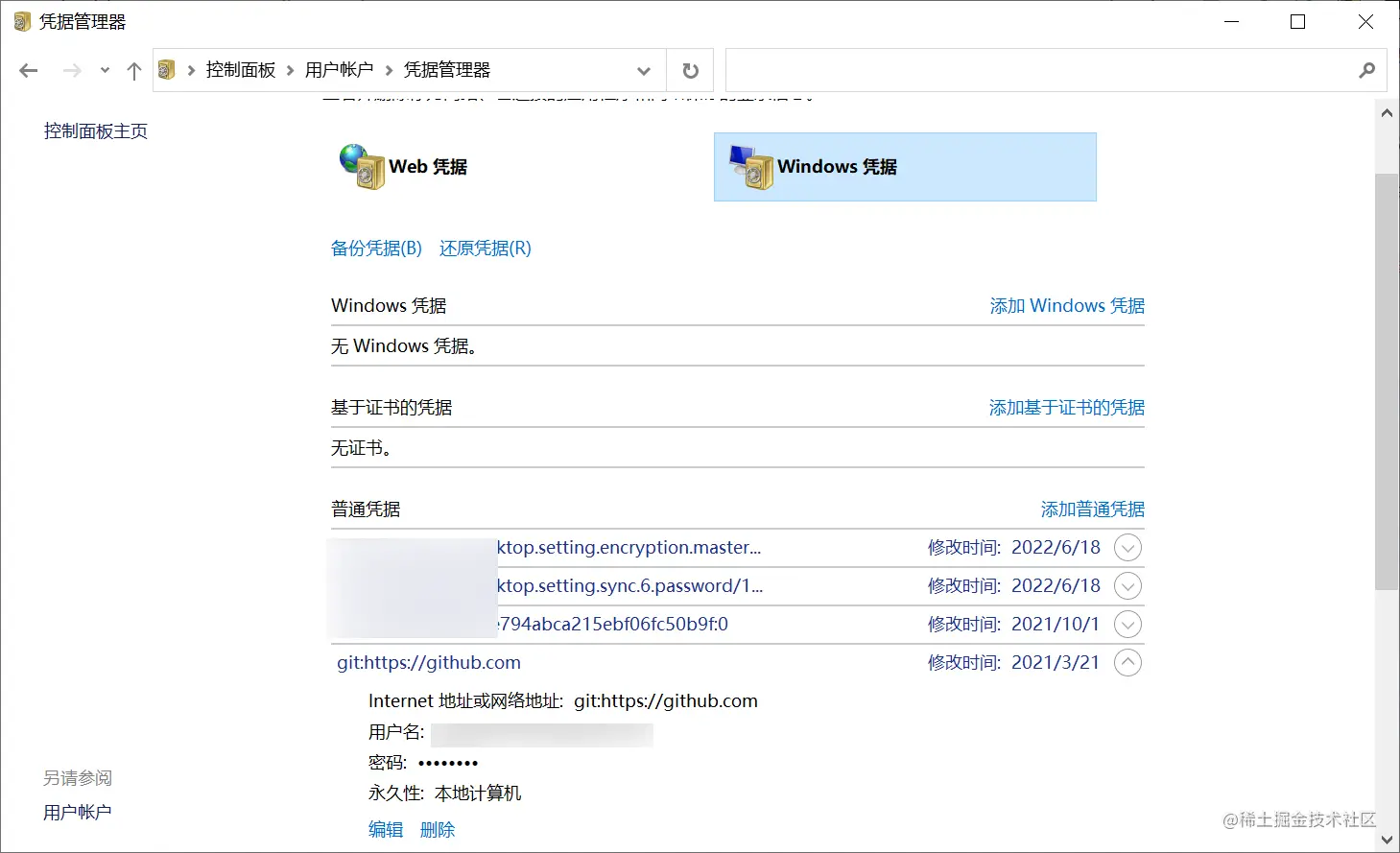Click 添加 Windows 凭据 link

(1067, 306)
